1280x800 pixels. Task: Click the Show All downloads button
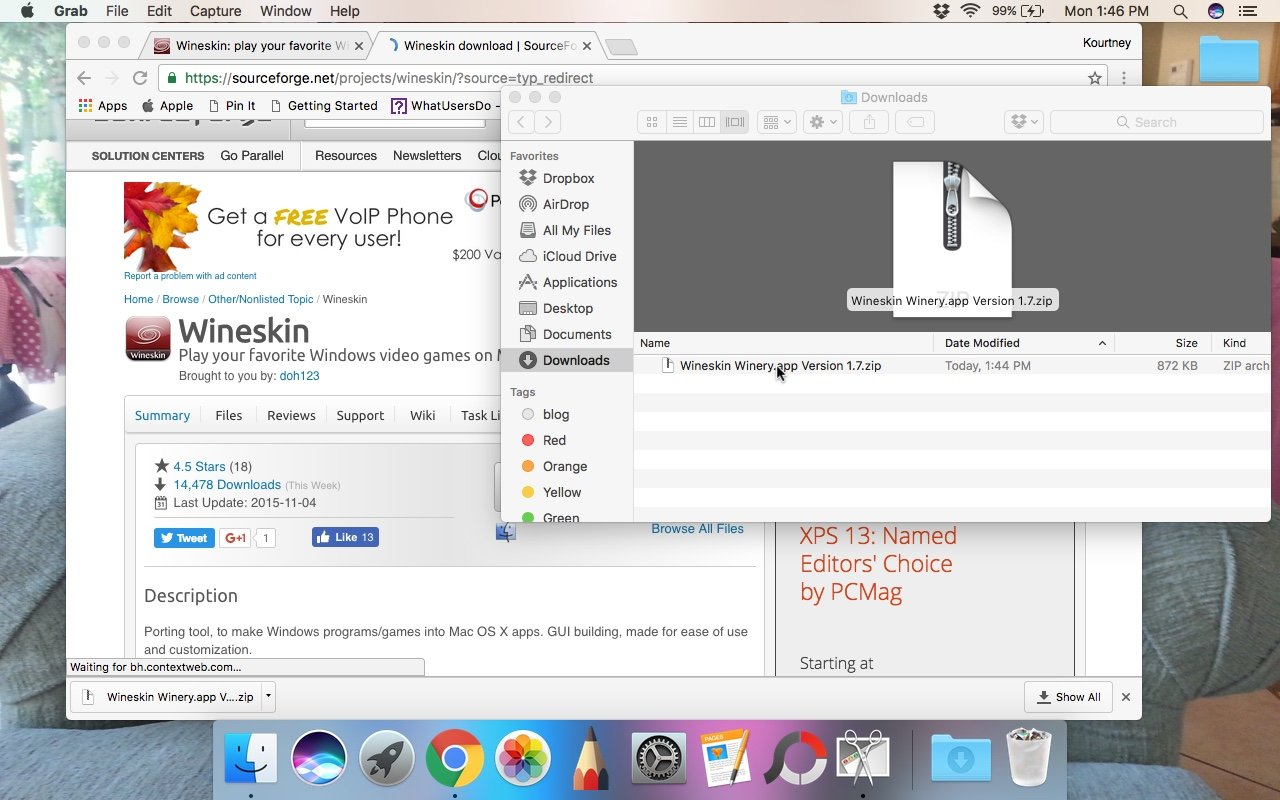click(x=1069, y=697)
